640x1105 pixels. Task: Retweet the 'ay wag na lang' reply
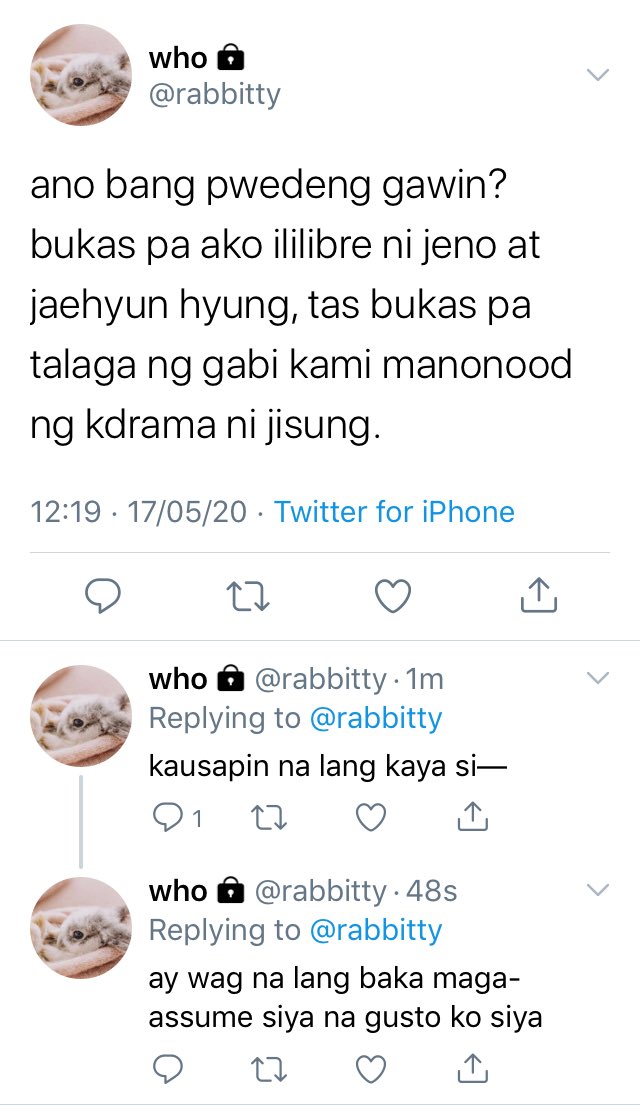click(x=269, y=1069)
